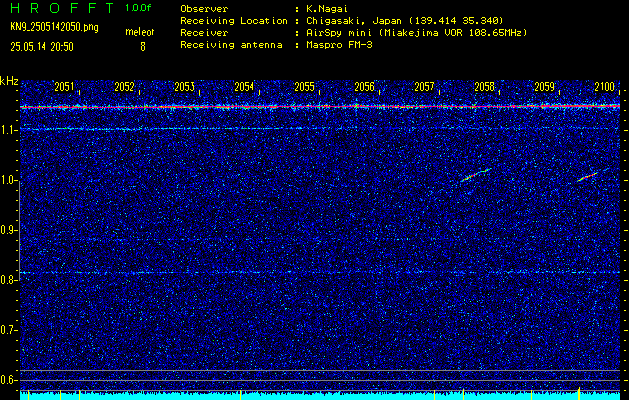
Task: Click the 2051 time label
Action: (64, 87)
